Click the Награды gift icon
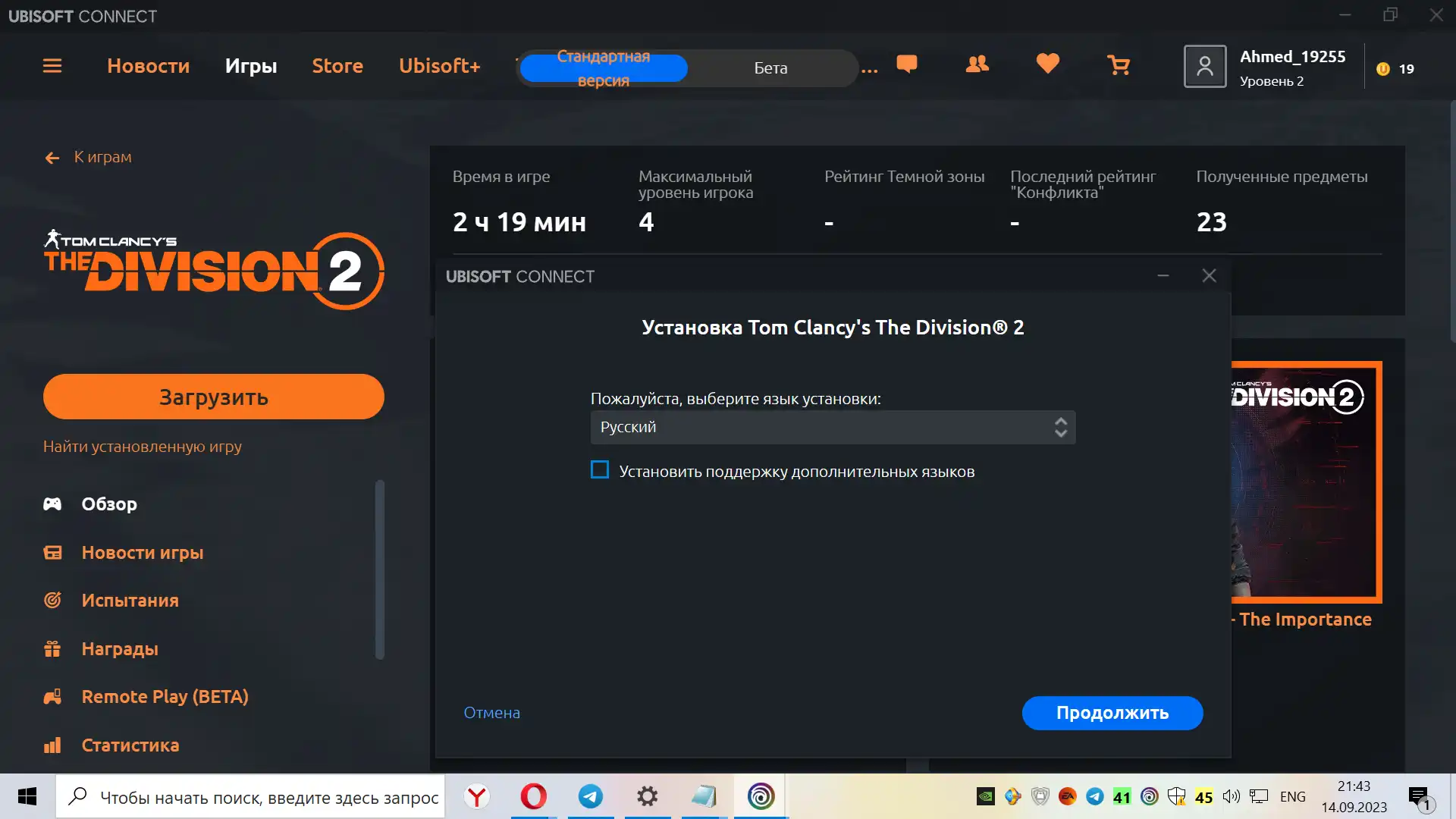Viewport: 1456px width, 819px height. click(x=52, y=649)
